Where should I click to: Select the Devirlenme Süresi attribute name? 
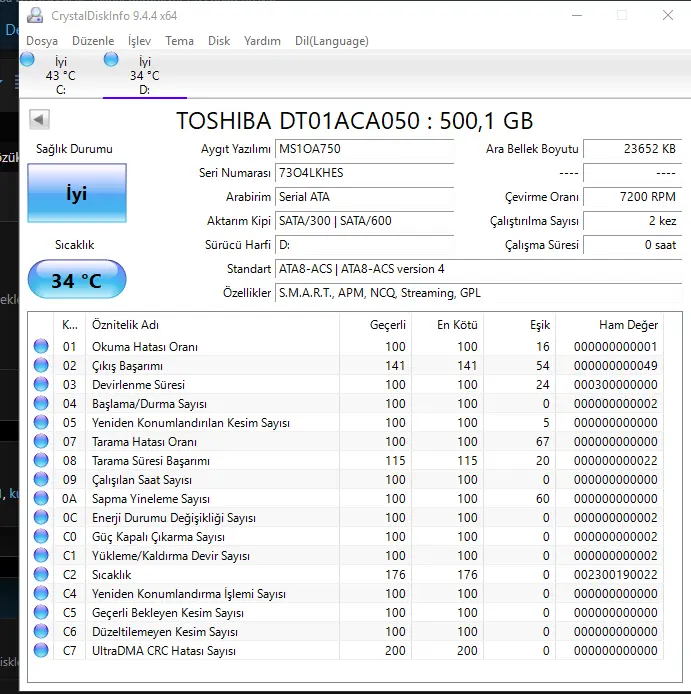(138, 385)
